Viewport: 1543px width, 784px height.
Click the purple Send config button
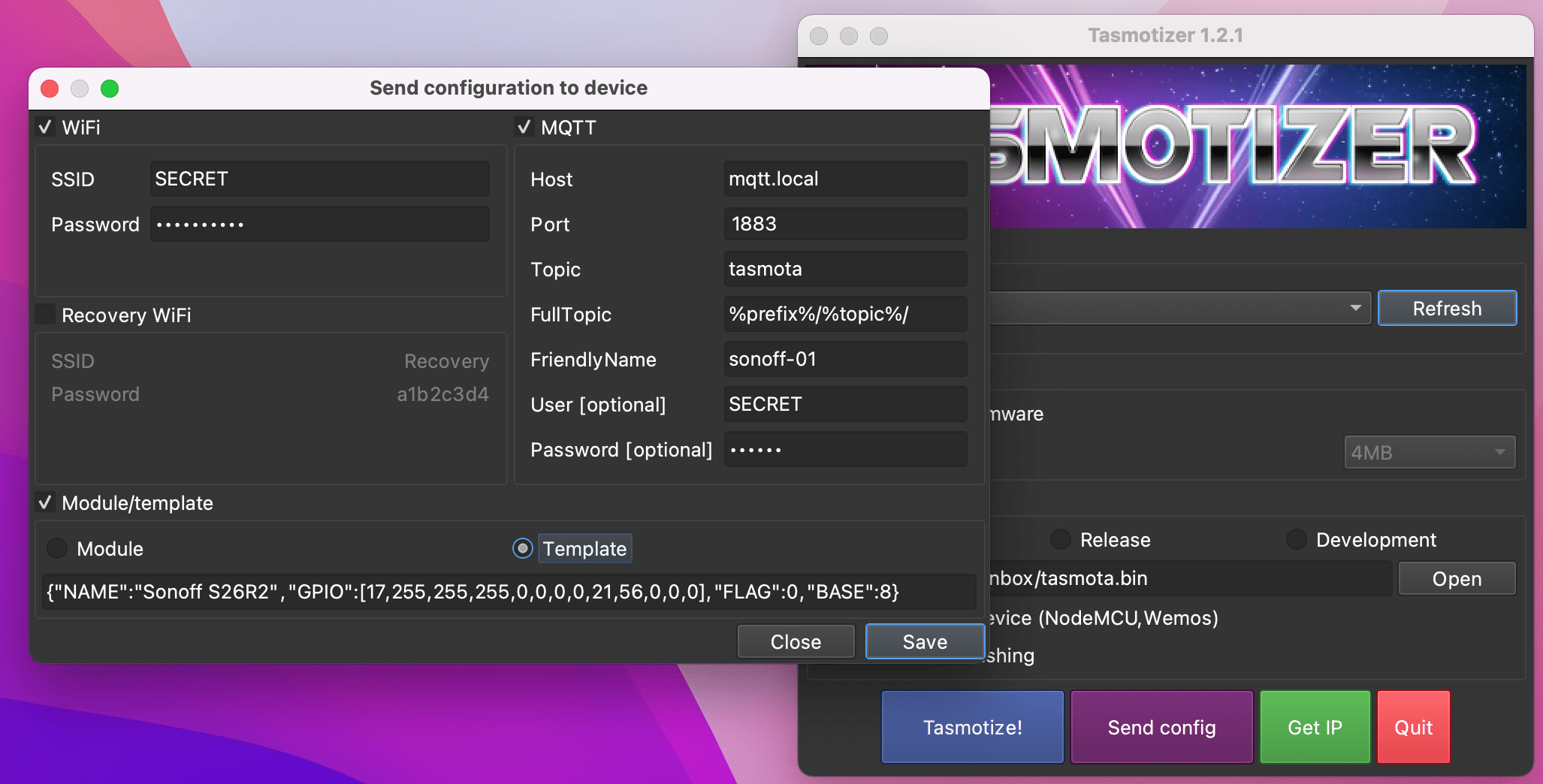(1161, 727)
